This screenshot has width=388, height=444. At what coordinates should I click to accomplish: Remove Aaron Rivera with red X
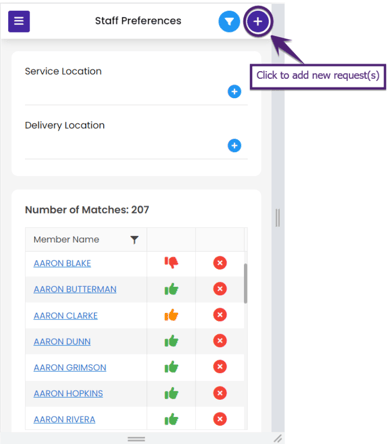coord(220,419)
